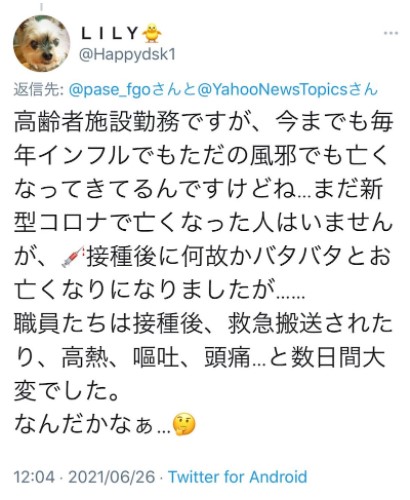Click the 12:04 2021/06/26 timestamp
410x500 pixels.
pyautogui.click(x=85, y=477)
